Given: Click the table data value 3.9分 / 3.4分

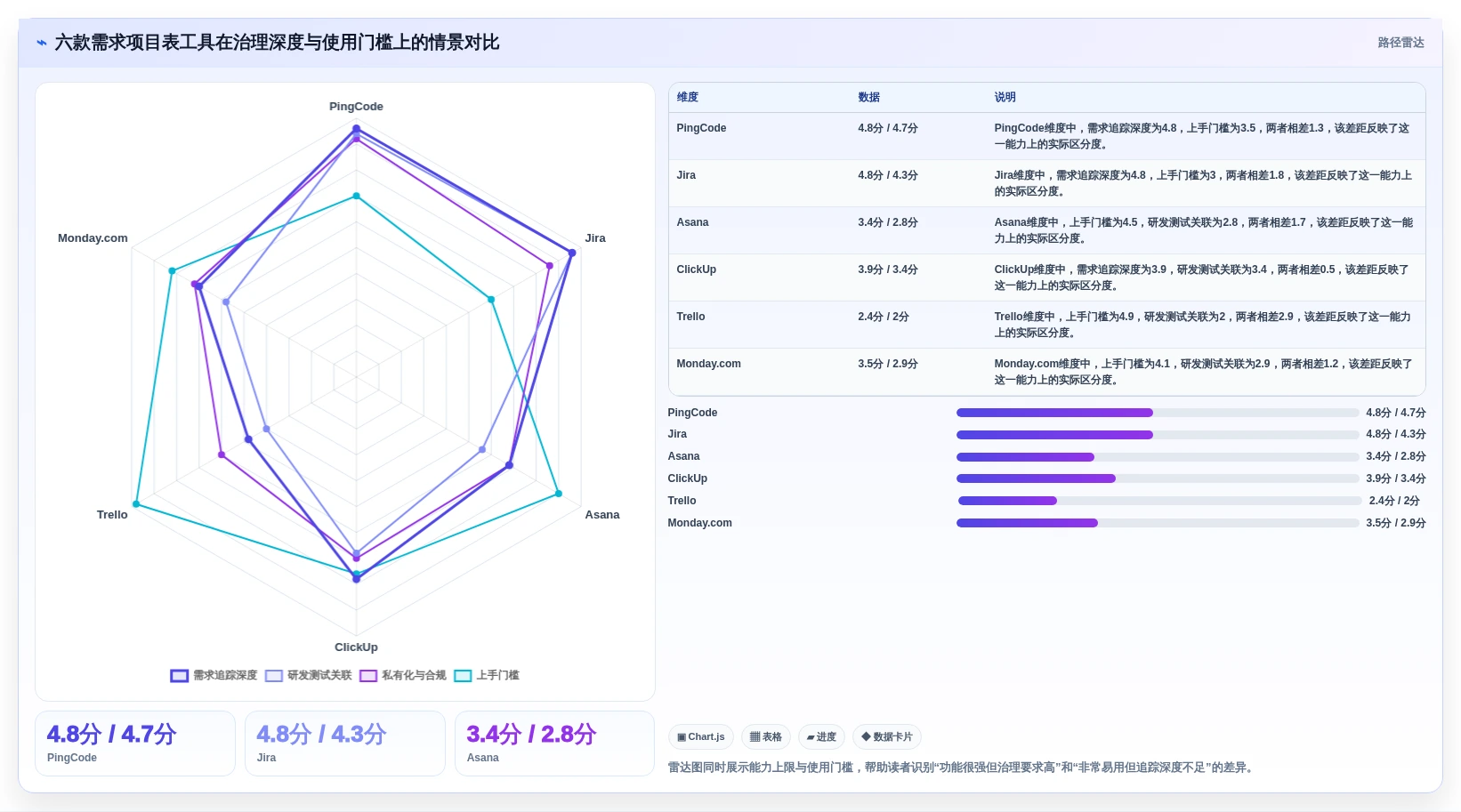Looking at the screenshot, I should (887, 269).
